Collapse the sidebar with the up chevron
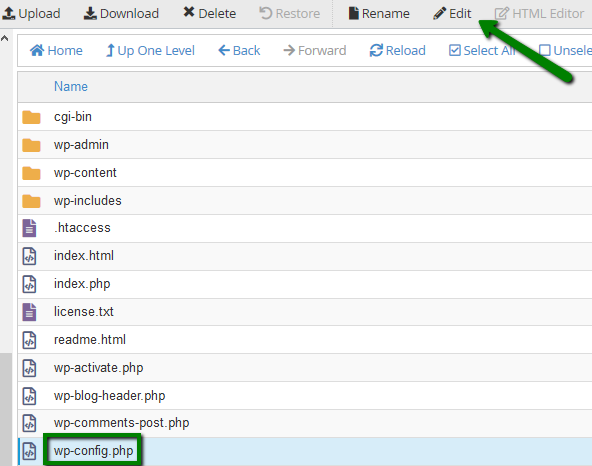 (x=5, y=38)
